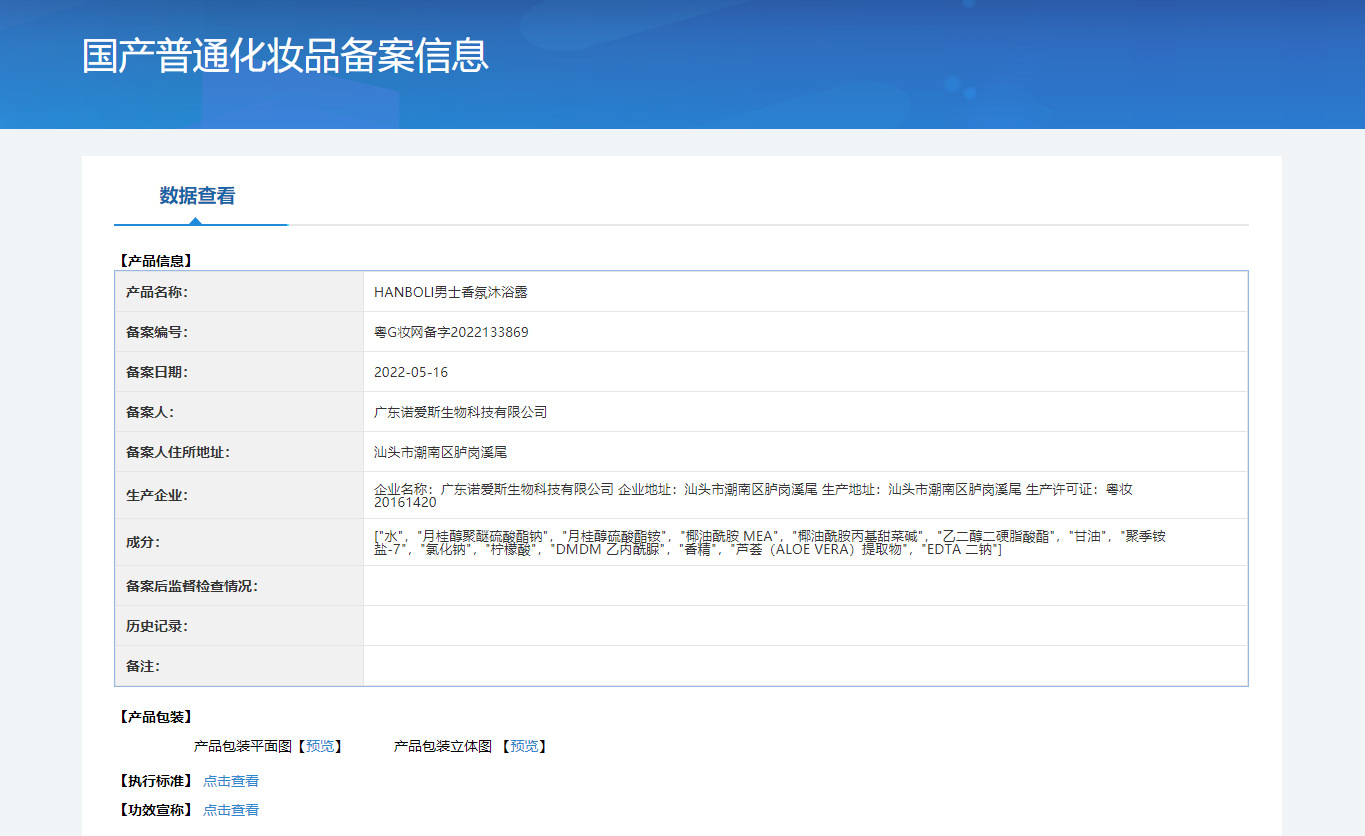Click the 生产企业 row label
The image size is (1365, 836).
pyautogui.click(x=157, y=495)
